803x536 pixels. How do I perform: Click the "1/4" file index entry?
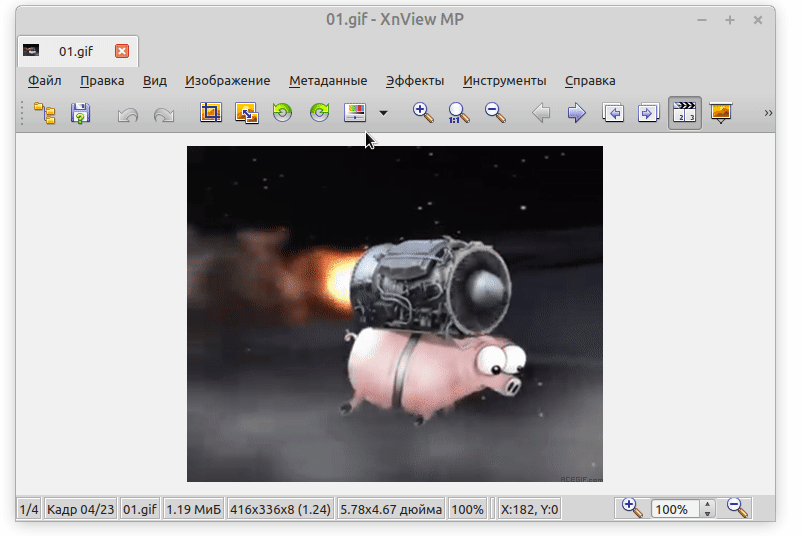29,509
